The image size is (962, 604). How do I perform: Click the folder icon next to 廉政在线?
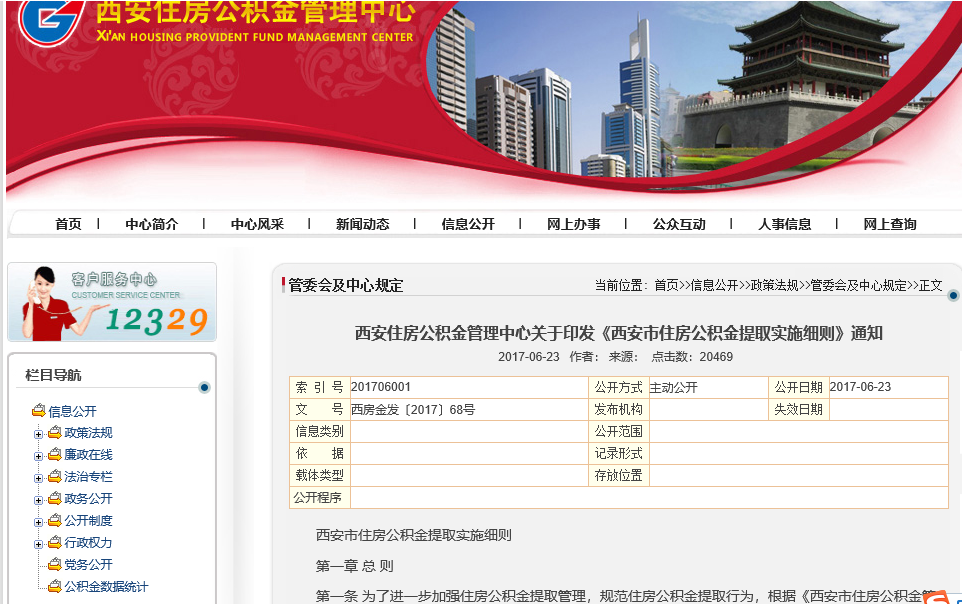54,455
